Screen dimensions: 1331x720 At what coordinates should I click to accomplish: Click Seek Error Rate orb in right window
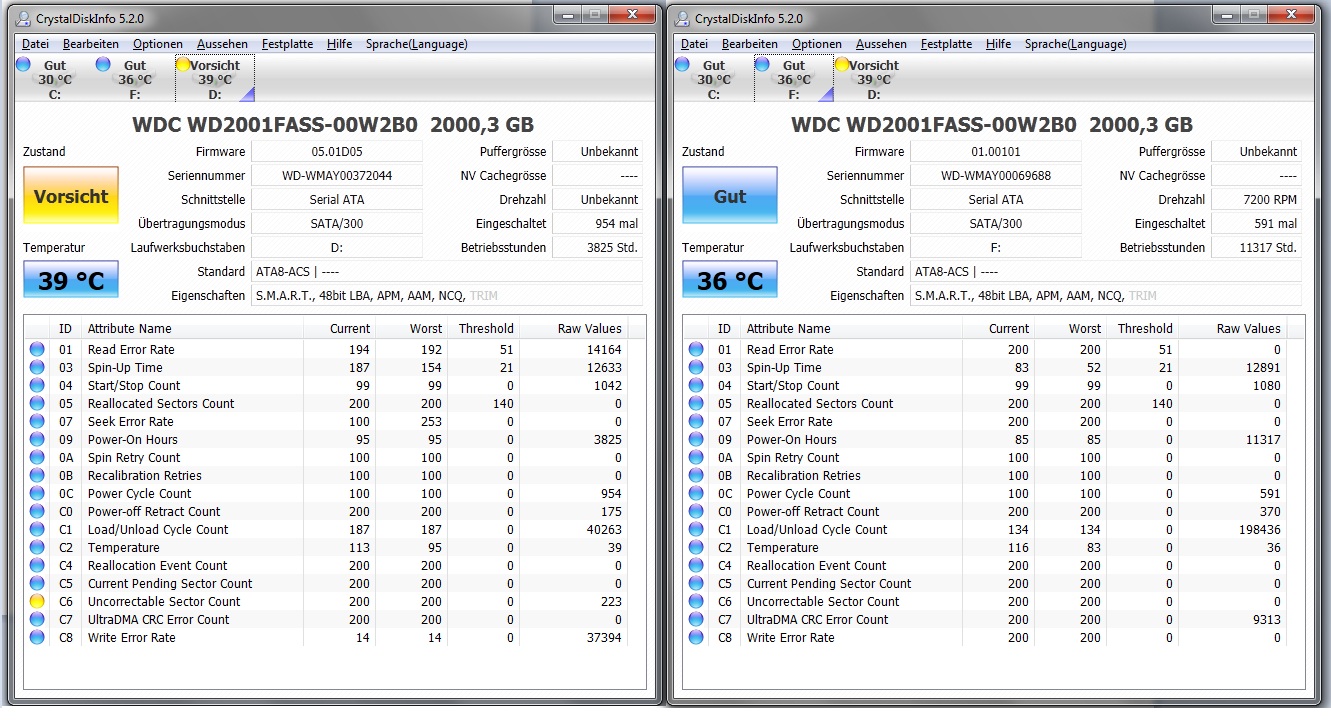click(x=696, y=421)
